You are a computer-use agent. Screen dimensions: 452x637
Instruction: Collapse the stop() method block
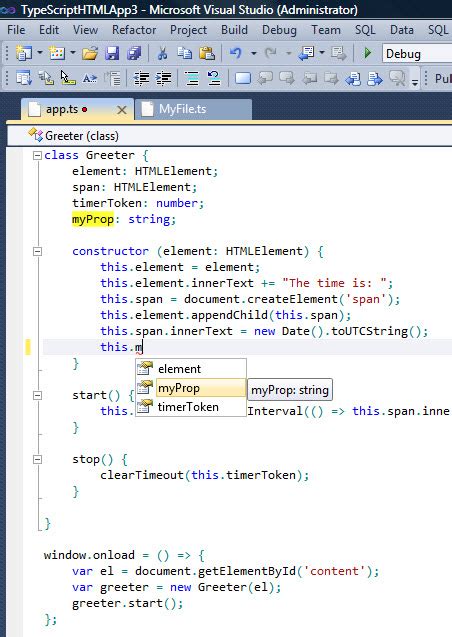37,459
